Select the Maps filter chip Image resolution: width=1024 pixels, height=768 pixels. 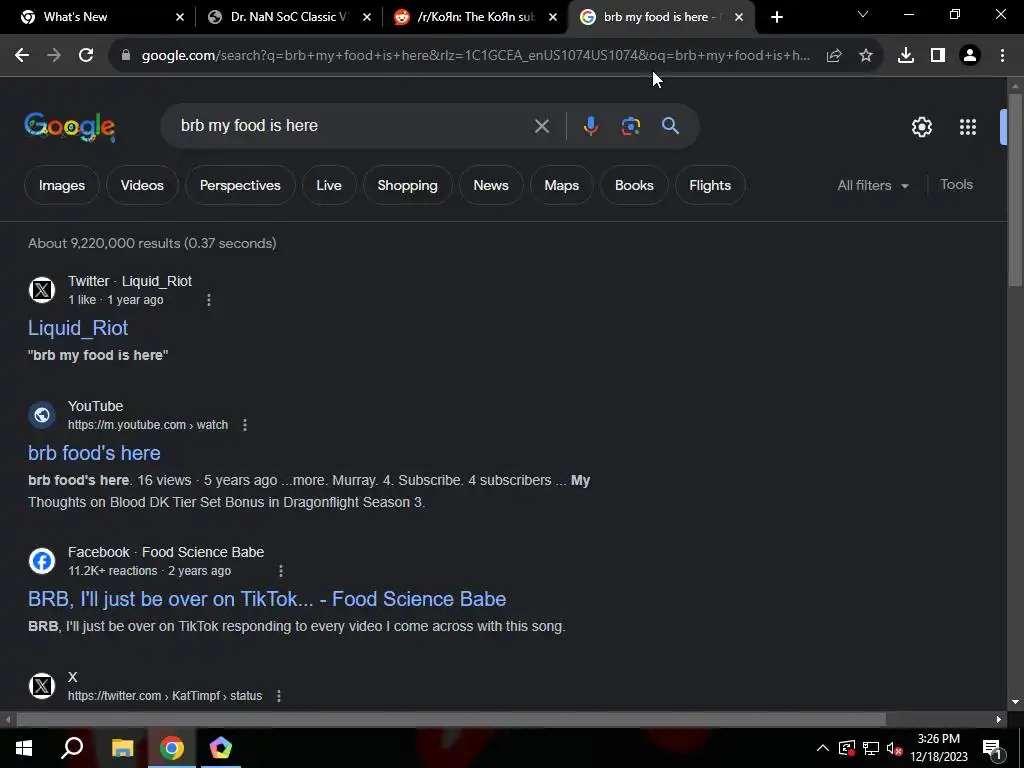[x=562, y=185]
